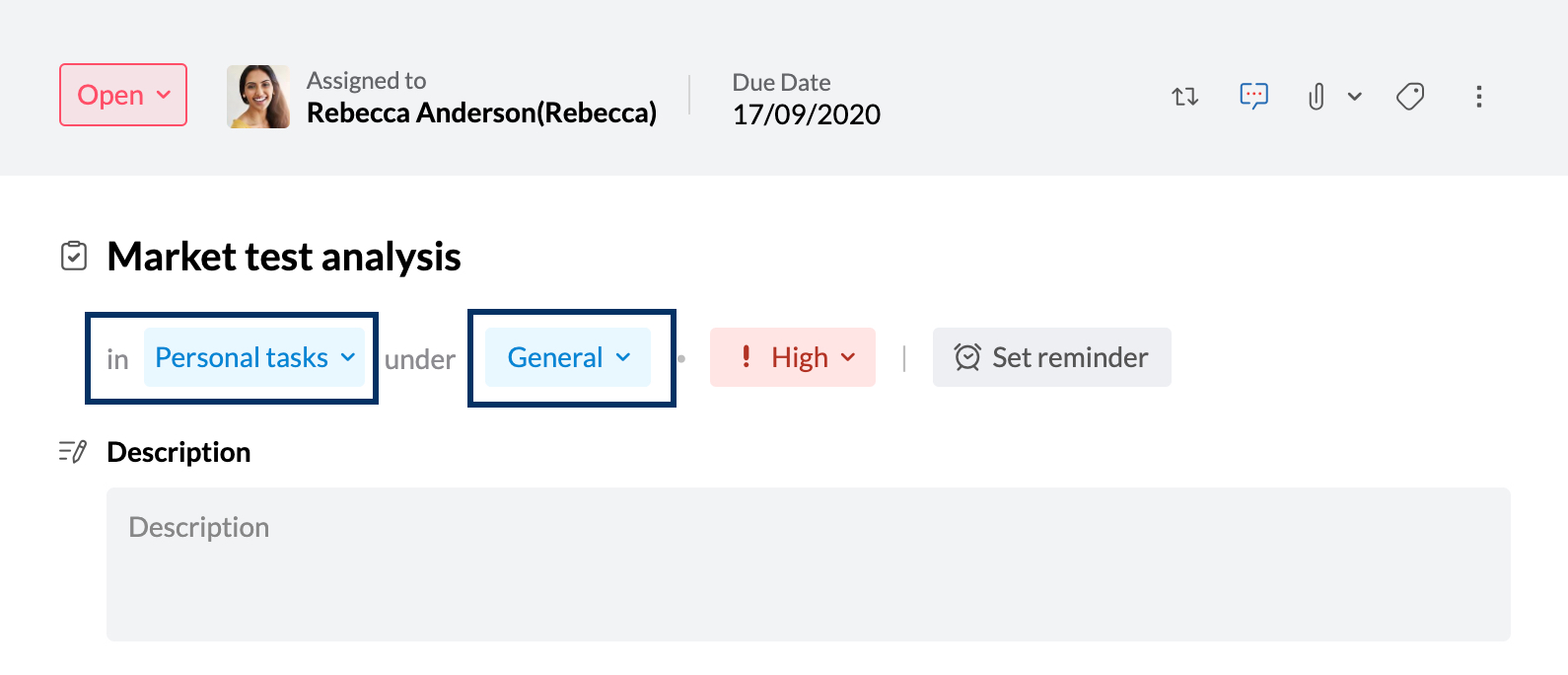Expand the Personal tasks dropdown
This screenshot has width=1568, height=675.
click(x=254, y=357)
